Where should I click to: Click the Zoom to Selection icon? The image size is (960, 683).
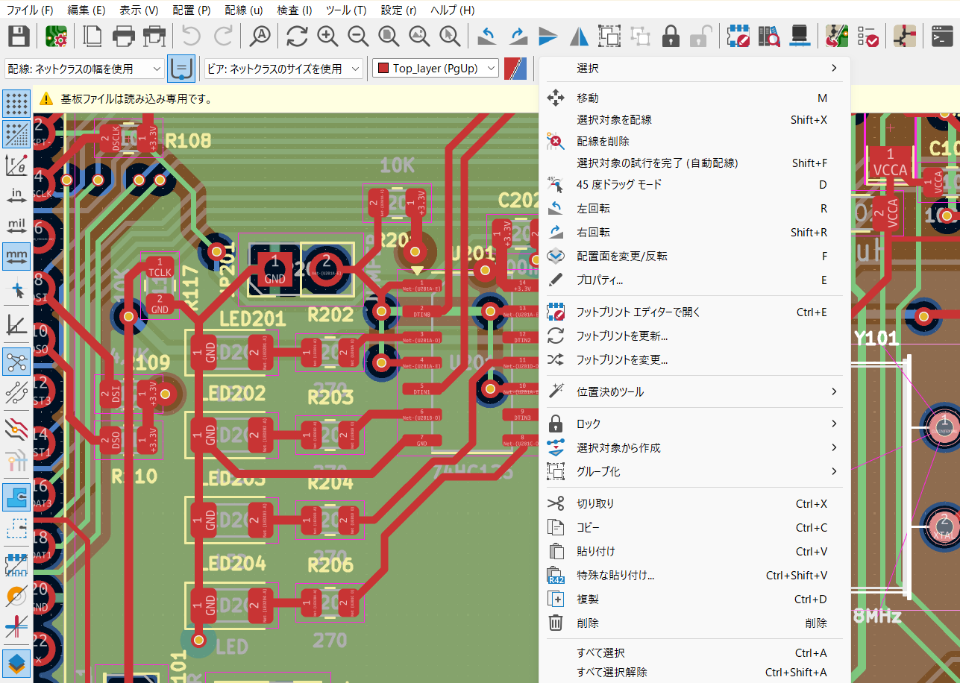(450, 37)
